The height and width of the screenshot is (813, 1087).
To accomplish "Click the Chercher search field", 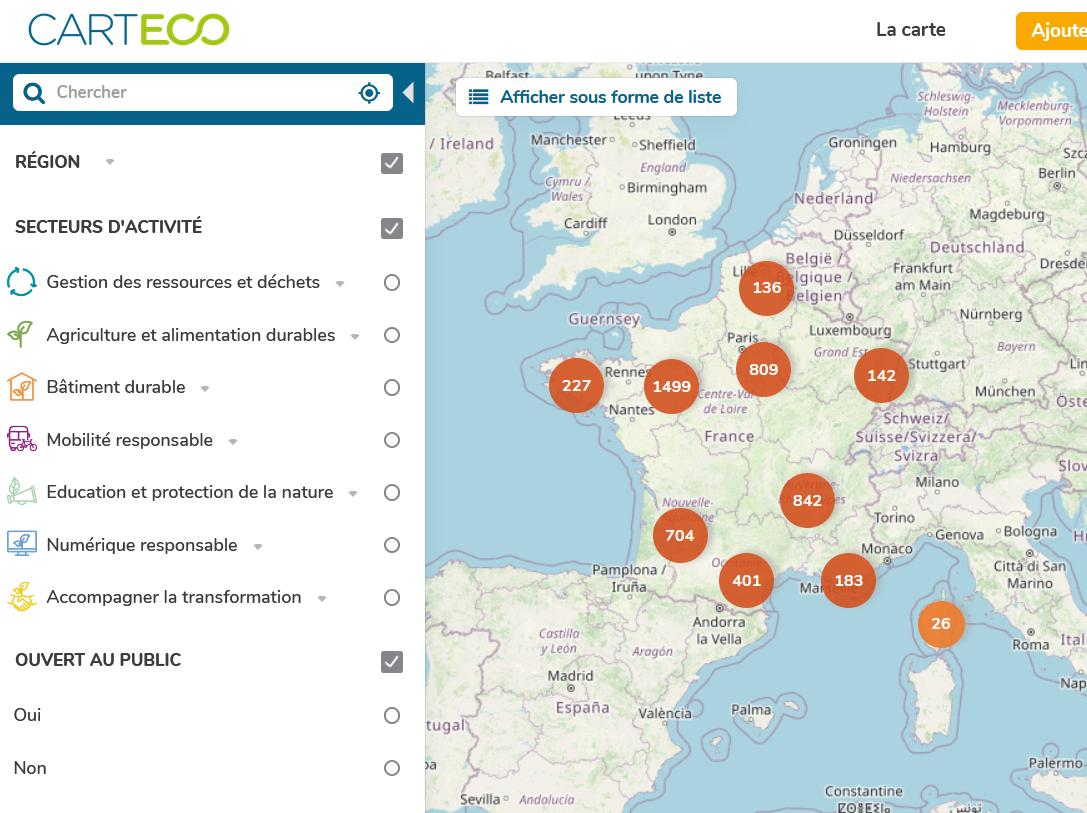I will click(x=200, y=92).
